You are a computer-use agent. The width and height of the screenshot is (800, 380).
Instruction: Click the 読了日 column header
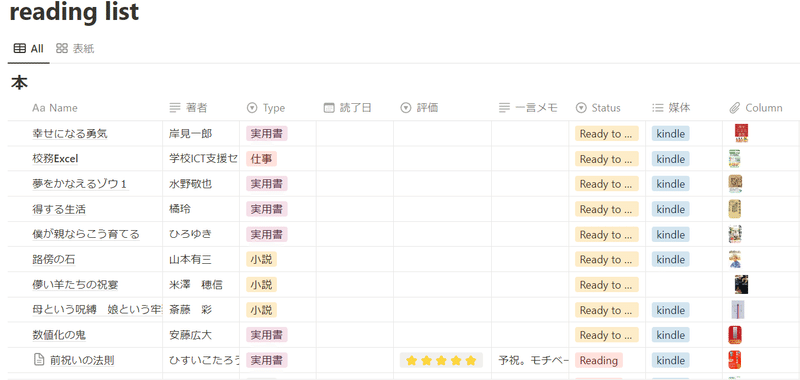pos(348,108)
